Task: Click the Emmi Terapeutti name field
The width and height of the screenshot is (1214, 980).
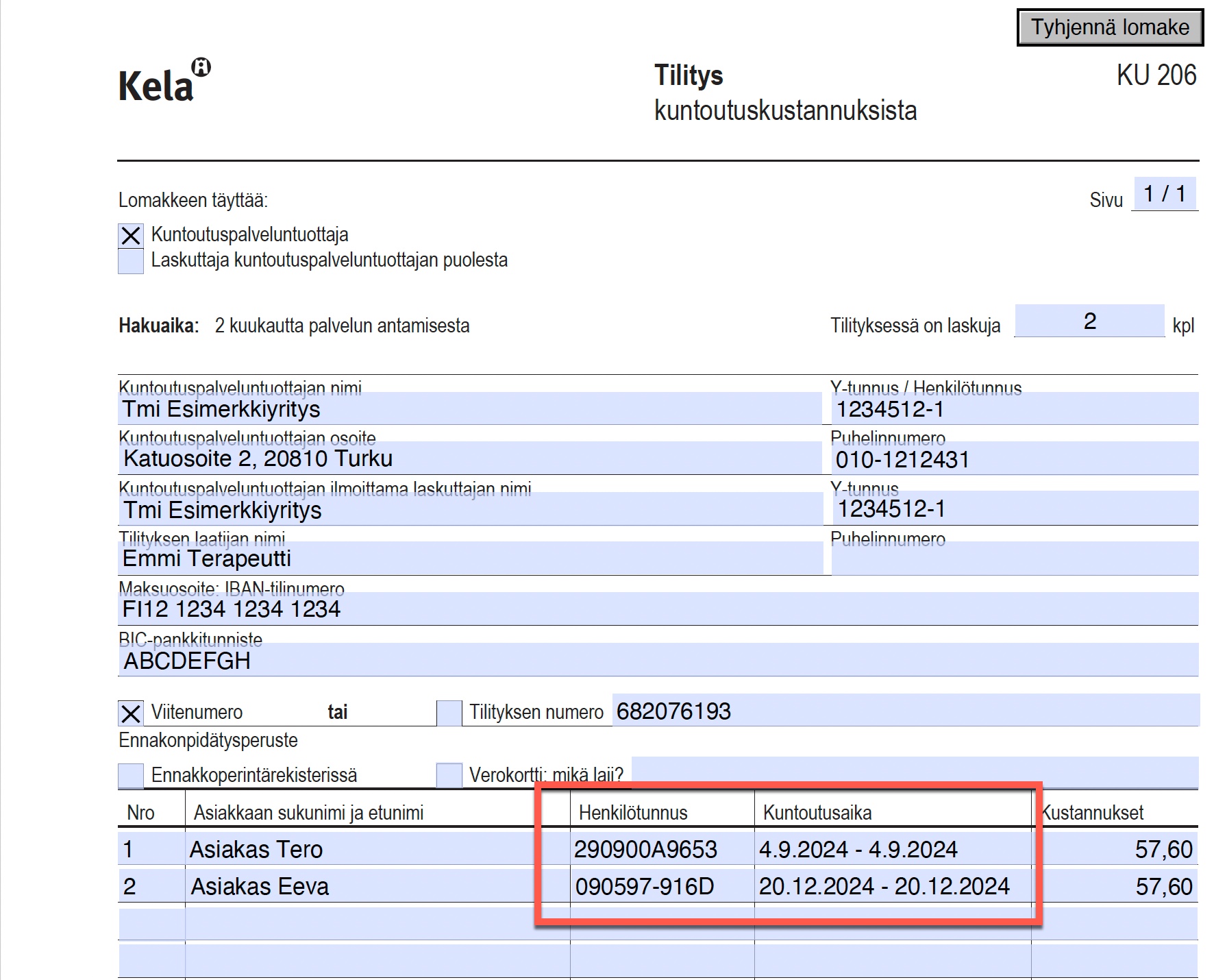Action: coord(469,559)
